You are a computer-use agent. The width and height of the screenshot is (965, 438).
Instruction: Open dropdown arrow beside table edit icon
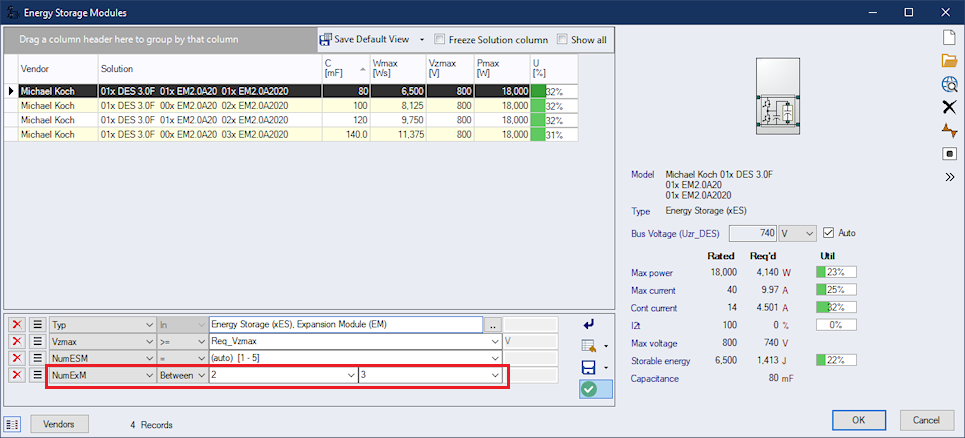click(x=606, y=346)
